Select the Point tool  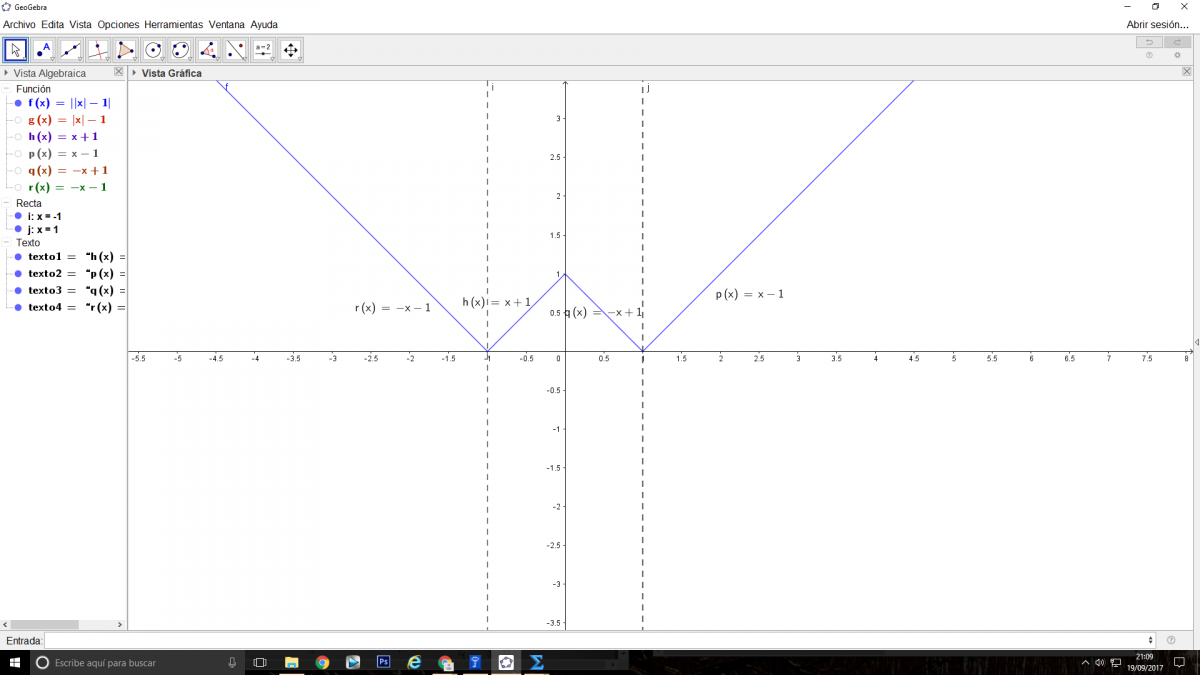click(x=43, y=50)
